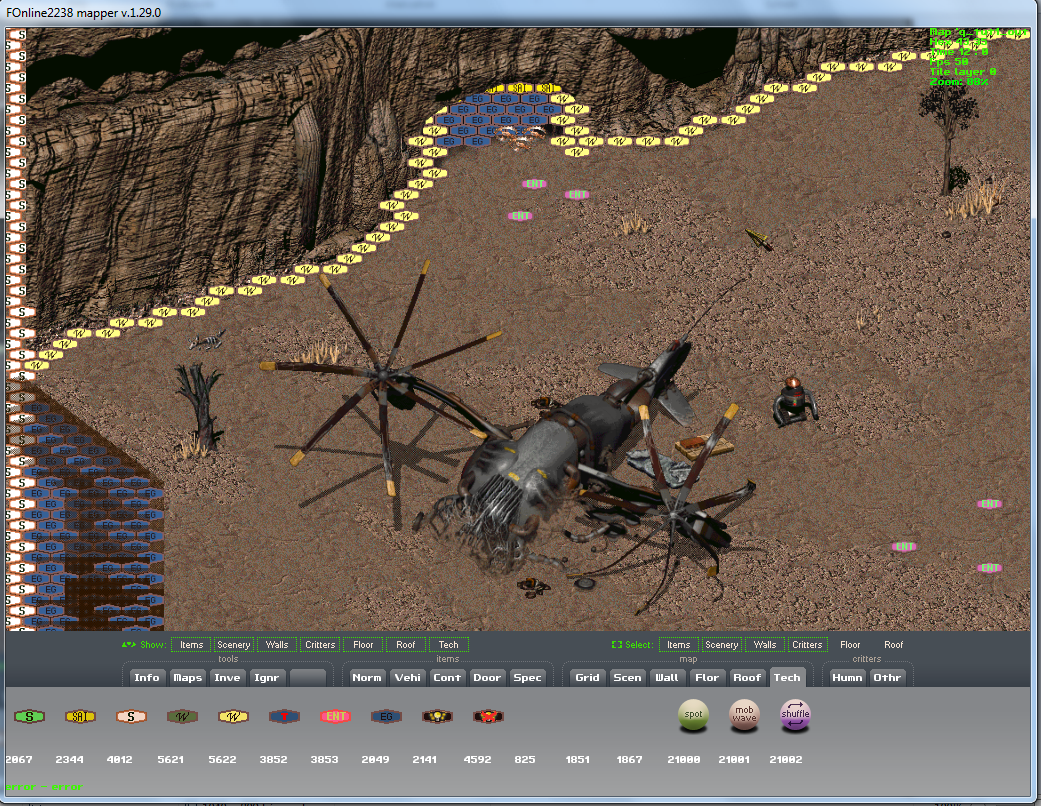Image resolution: width=1041 pixels, height=806 pixels.
Task: Select the purple shuffle sphere icon
Action: (795, 715)
